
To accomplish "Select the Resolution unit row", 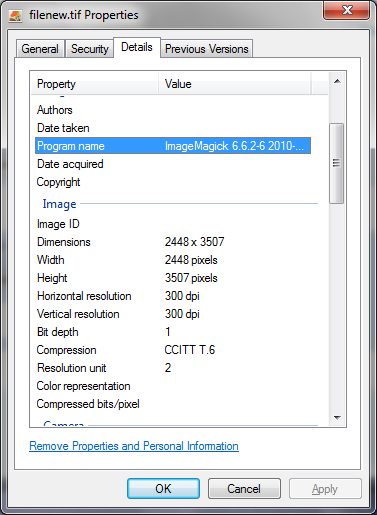I will point(173,368).
